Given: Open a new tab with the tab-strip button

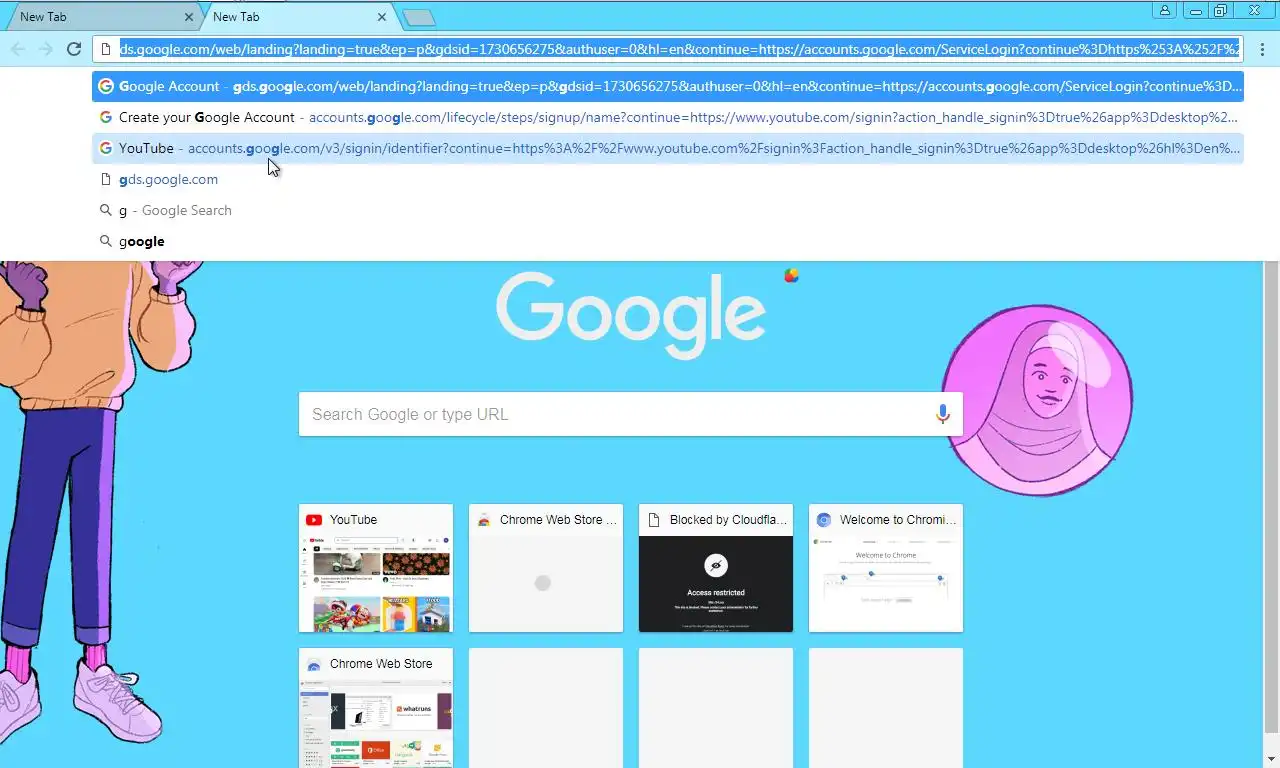Looking at the screenshot, I should [418, 18].
